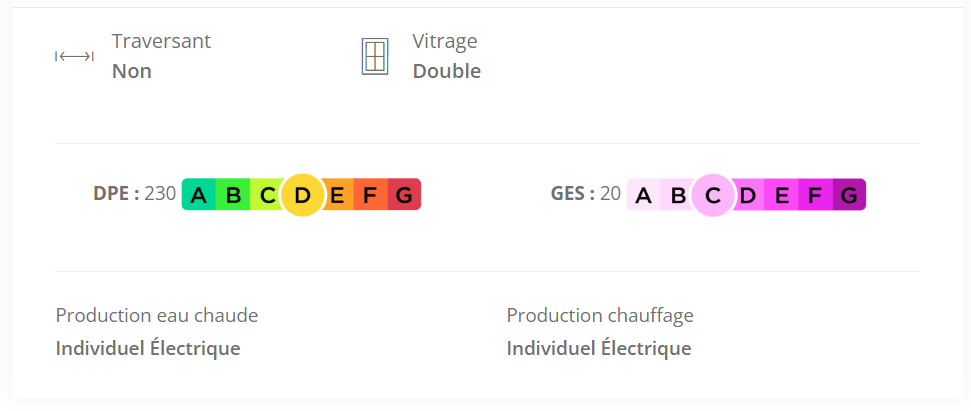The width and height of the screenshot is (971, 411).
Task: Click the Vitrage window icon
Action: click(x=374, y=57)
